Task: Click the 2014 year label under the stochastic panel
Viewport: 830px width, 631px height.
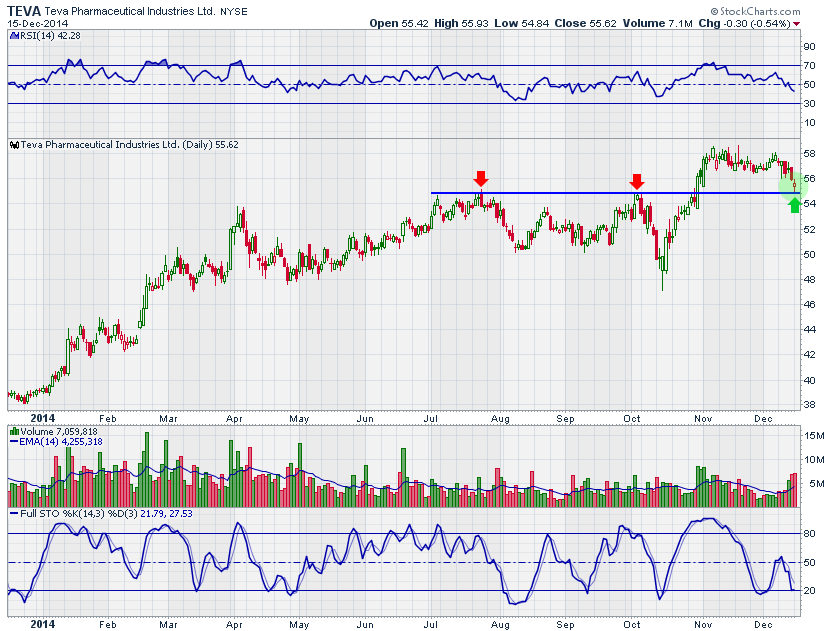Action: click(42, 625)
